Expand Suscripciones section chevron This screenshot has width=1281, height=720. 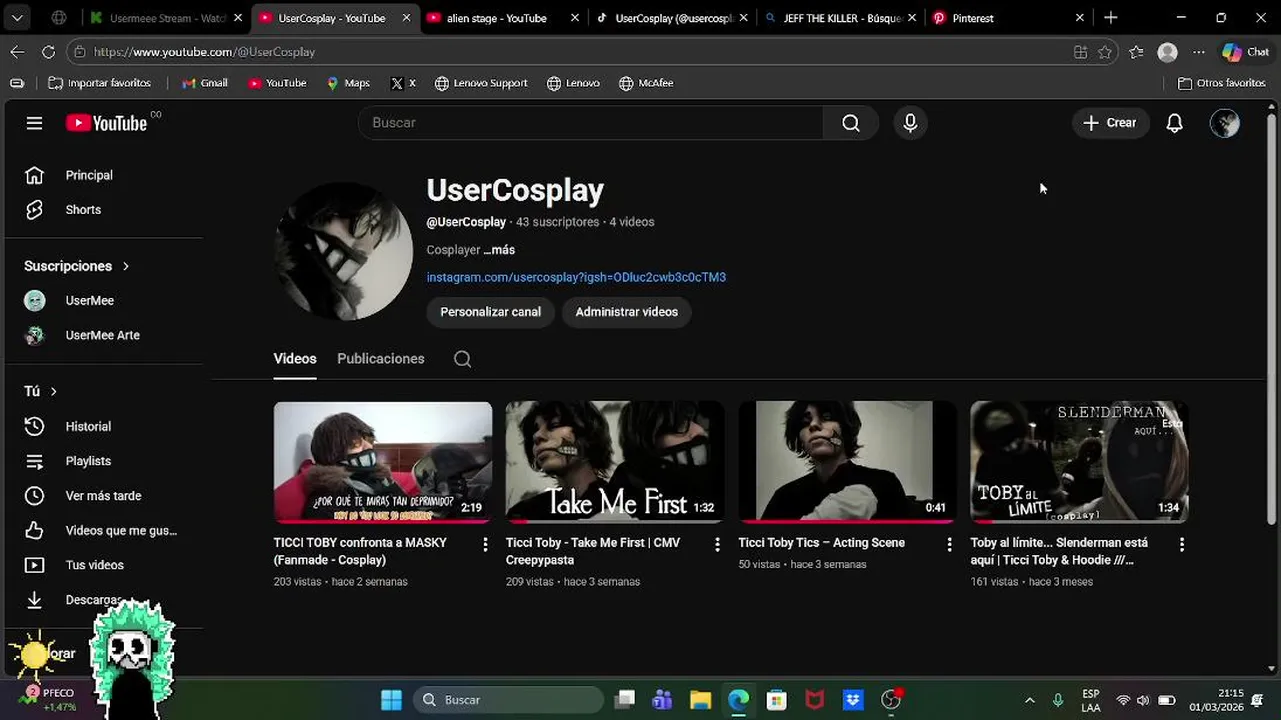pos(126,266)
